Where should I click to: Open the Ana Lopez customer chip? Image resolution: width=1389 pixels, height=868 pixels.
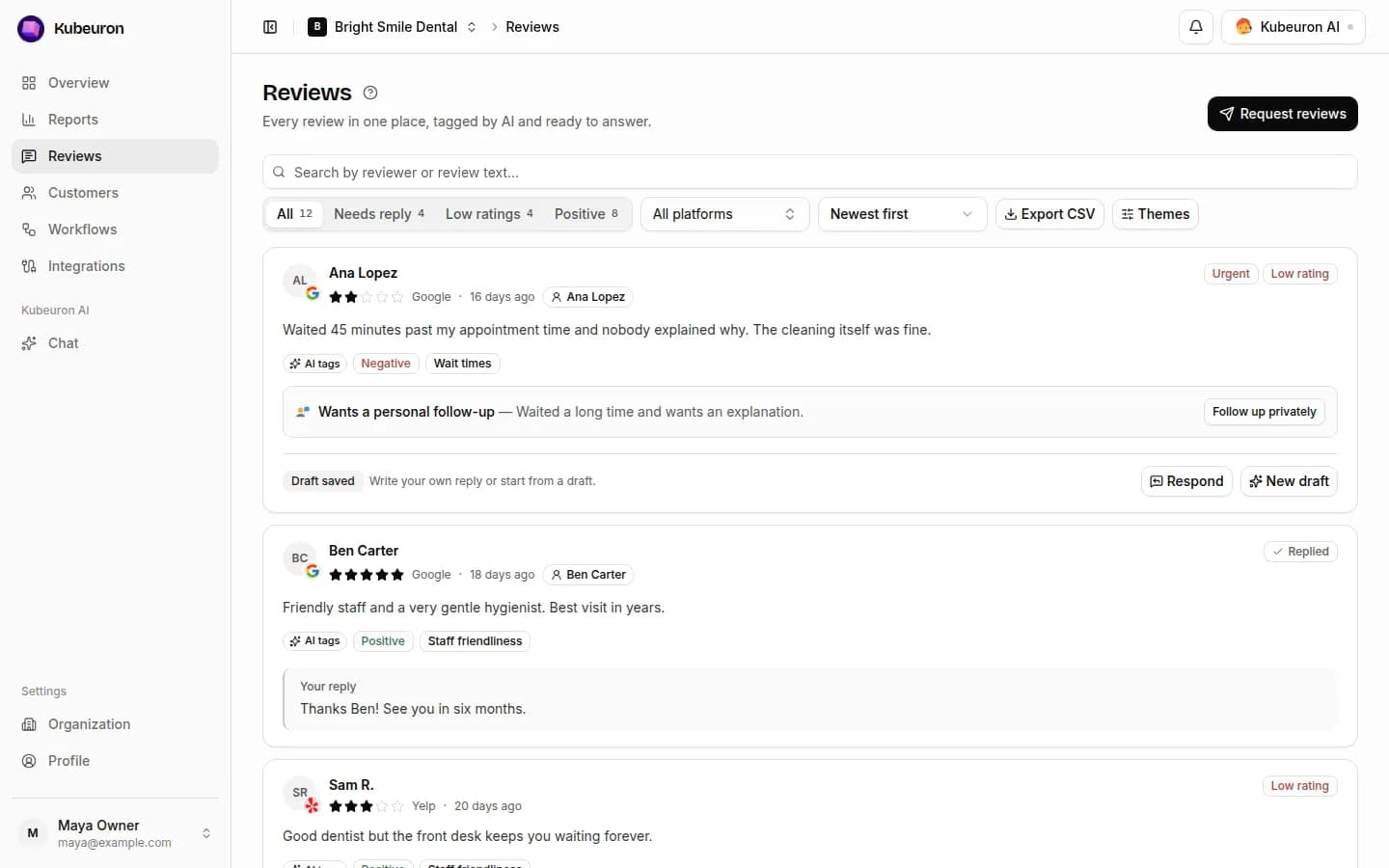pyautogui.click(x=587, y=297)
